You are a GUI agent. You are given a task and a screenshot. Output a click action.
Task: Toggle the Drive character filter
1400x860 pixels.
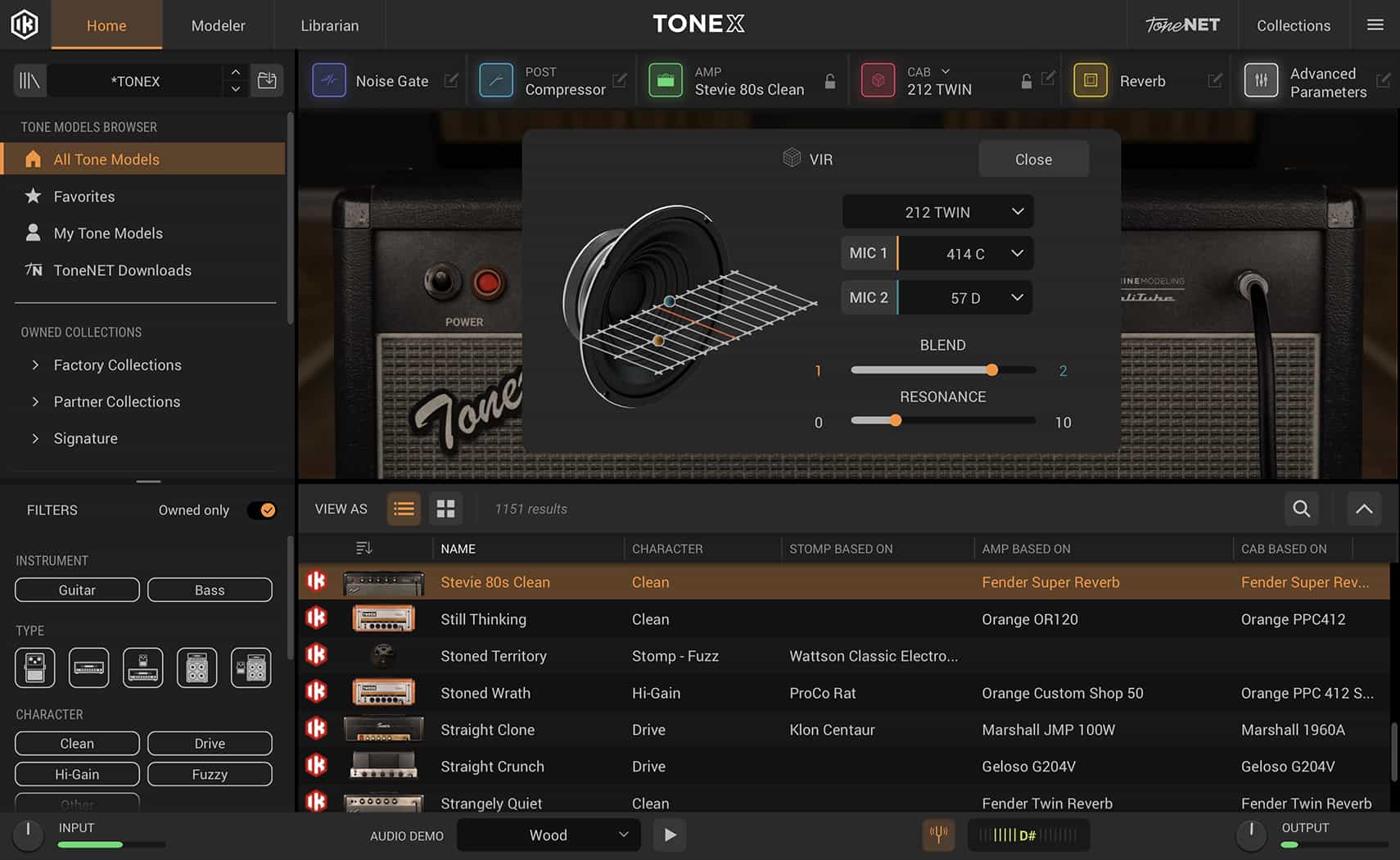click(x=210, y=743)
